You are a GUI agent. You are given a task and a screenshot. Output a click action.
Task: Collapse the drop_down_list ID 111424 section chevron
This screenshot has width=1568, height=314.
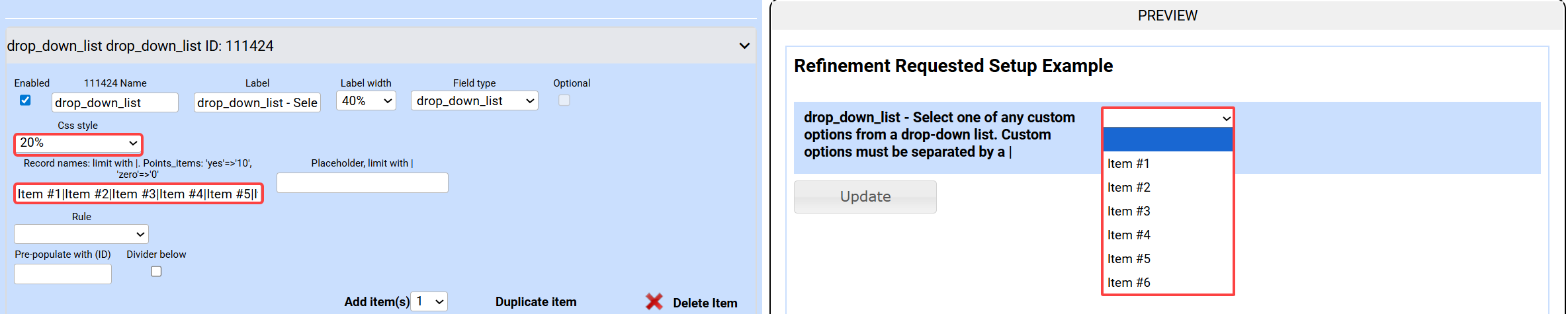[x=744, y=46]
